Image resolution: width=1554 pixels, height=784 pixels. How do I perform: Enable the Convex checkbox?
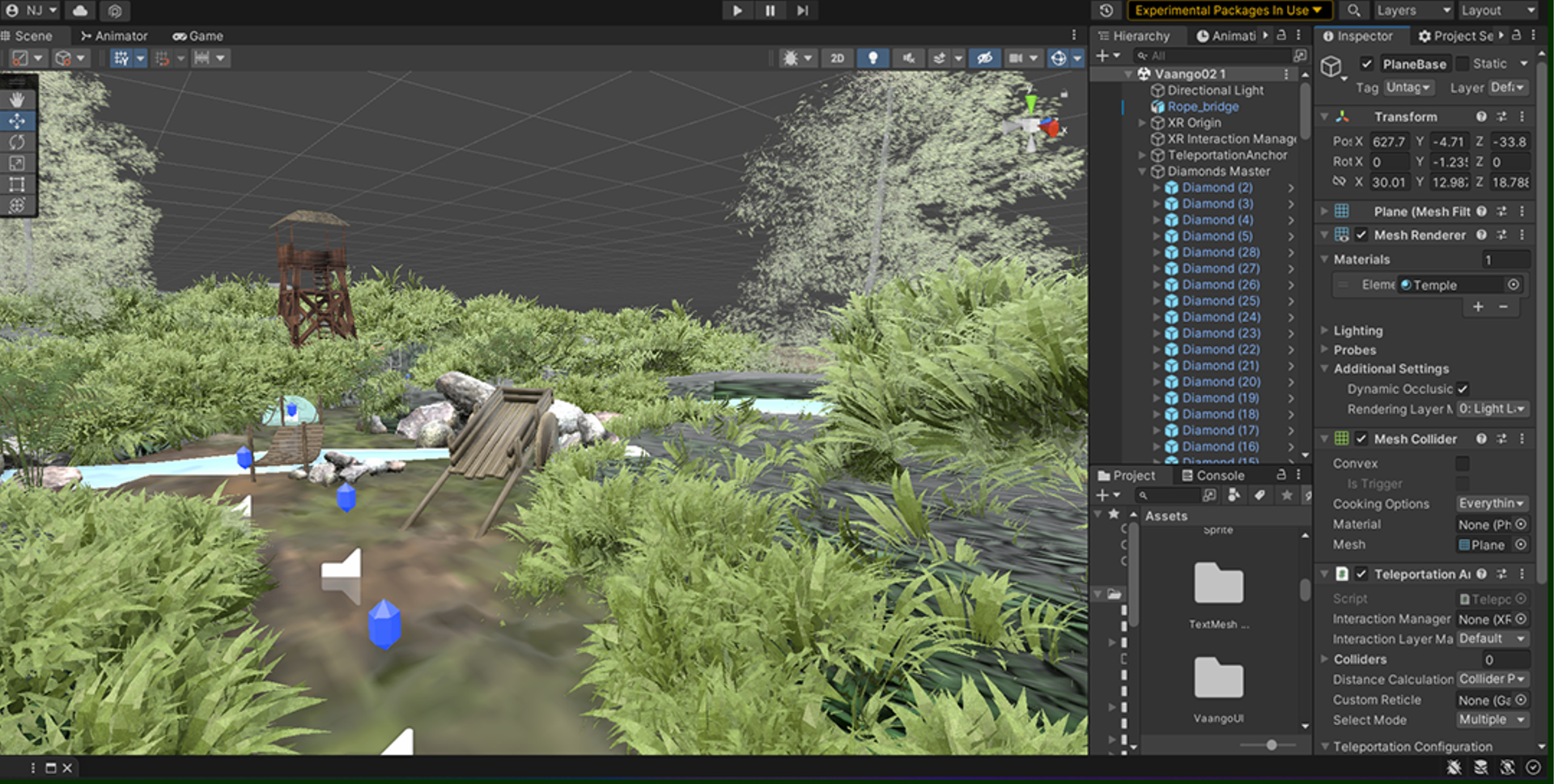pyautogui.click(x=1463, y=464)
